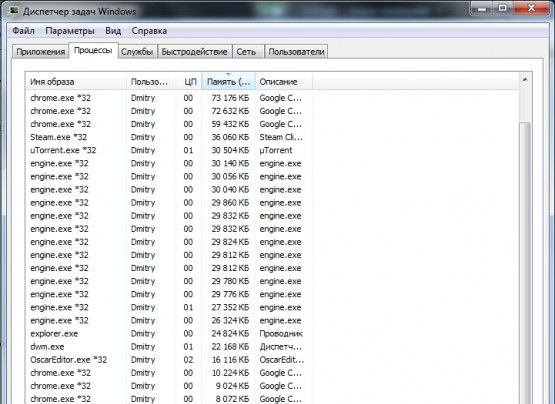Click the Task Manager title bar icon
This screenshot has width=555, height=404.
pos(14,11)
